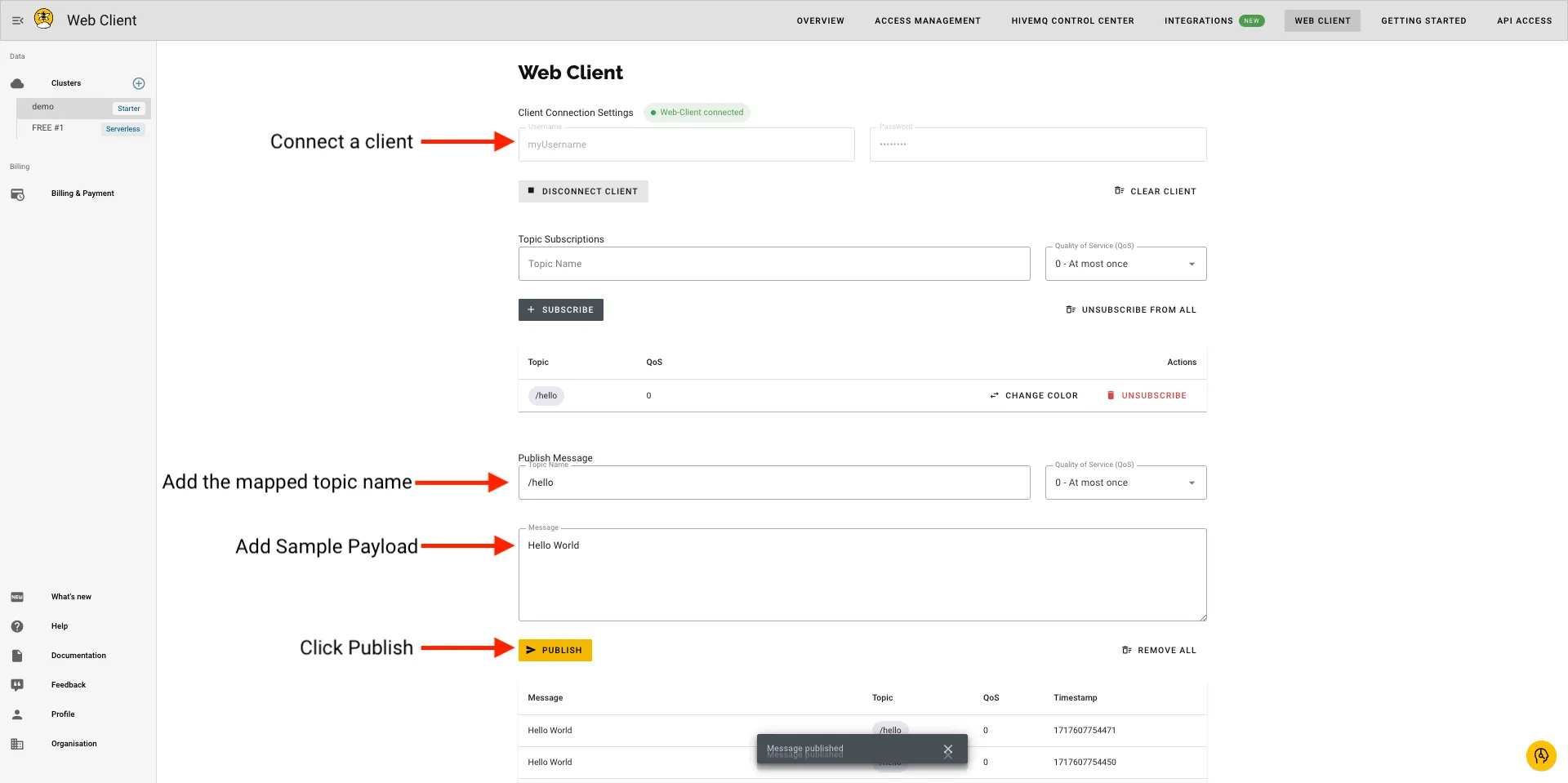Open Help link in sidebar
Screen dimensions: 1568x783
(60, 626)
